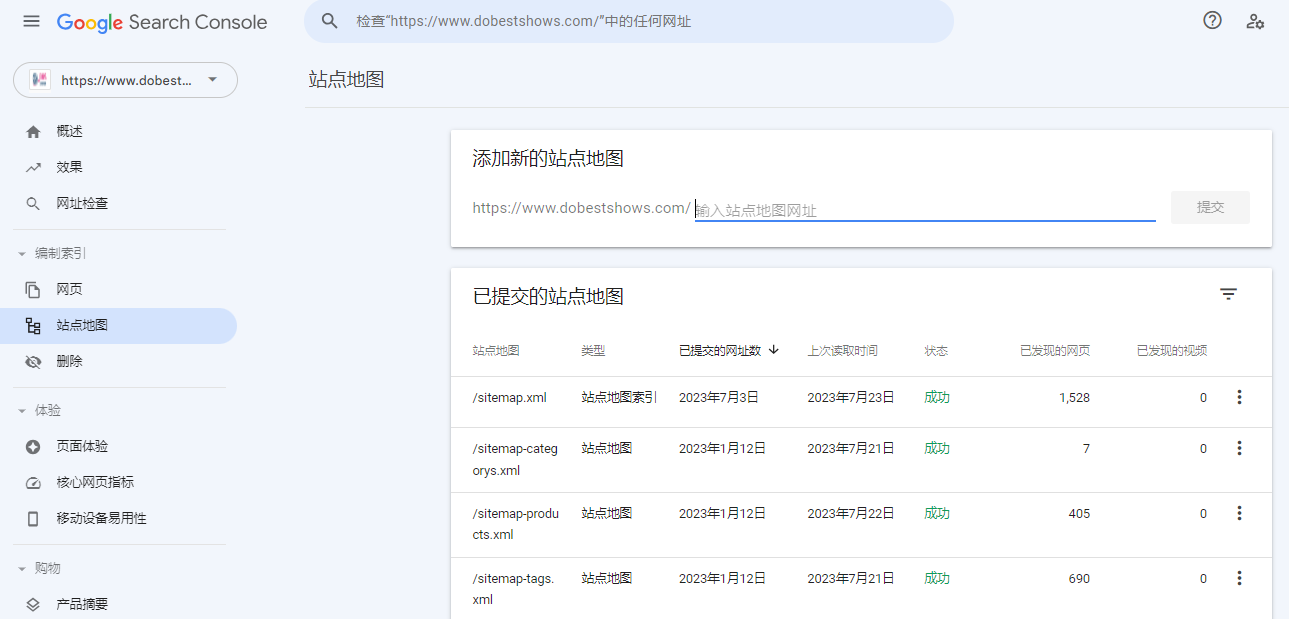Click the 移动设备易用性 phone icon
Image resolution: width=1289 pixels, height=619 pixels.
pos(33,519)
